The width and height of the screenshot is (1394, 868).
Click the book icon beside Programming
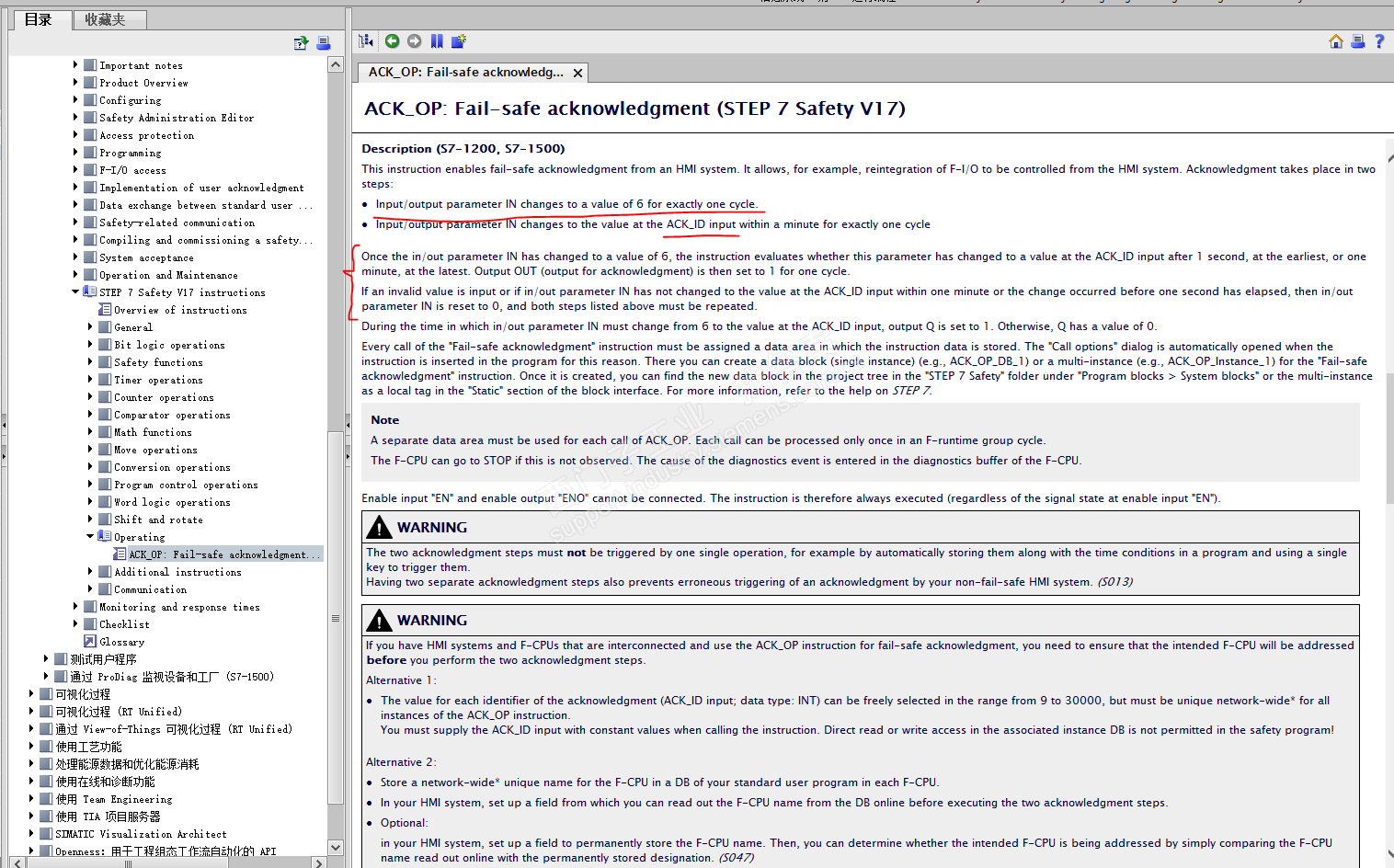[90, 153]
